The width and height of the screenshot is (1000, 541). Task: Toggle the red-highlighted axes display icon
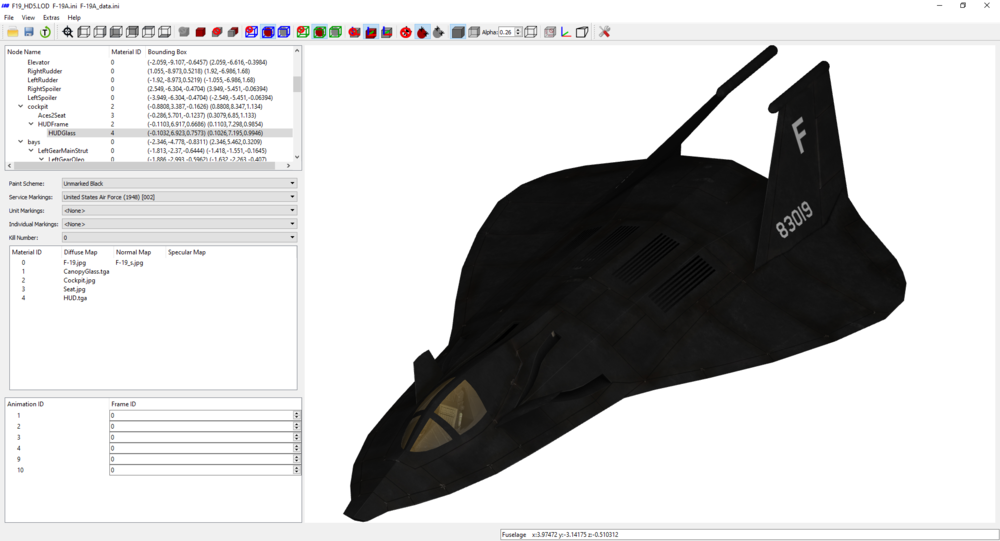(371, 32)
